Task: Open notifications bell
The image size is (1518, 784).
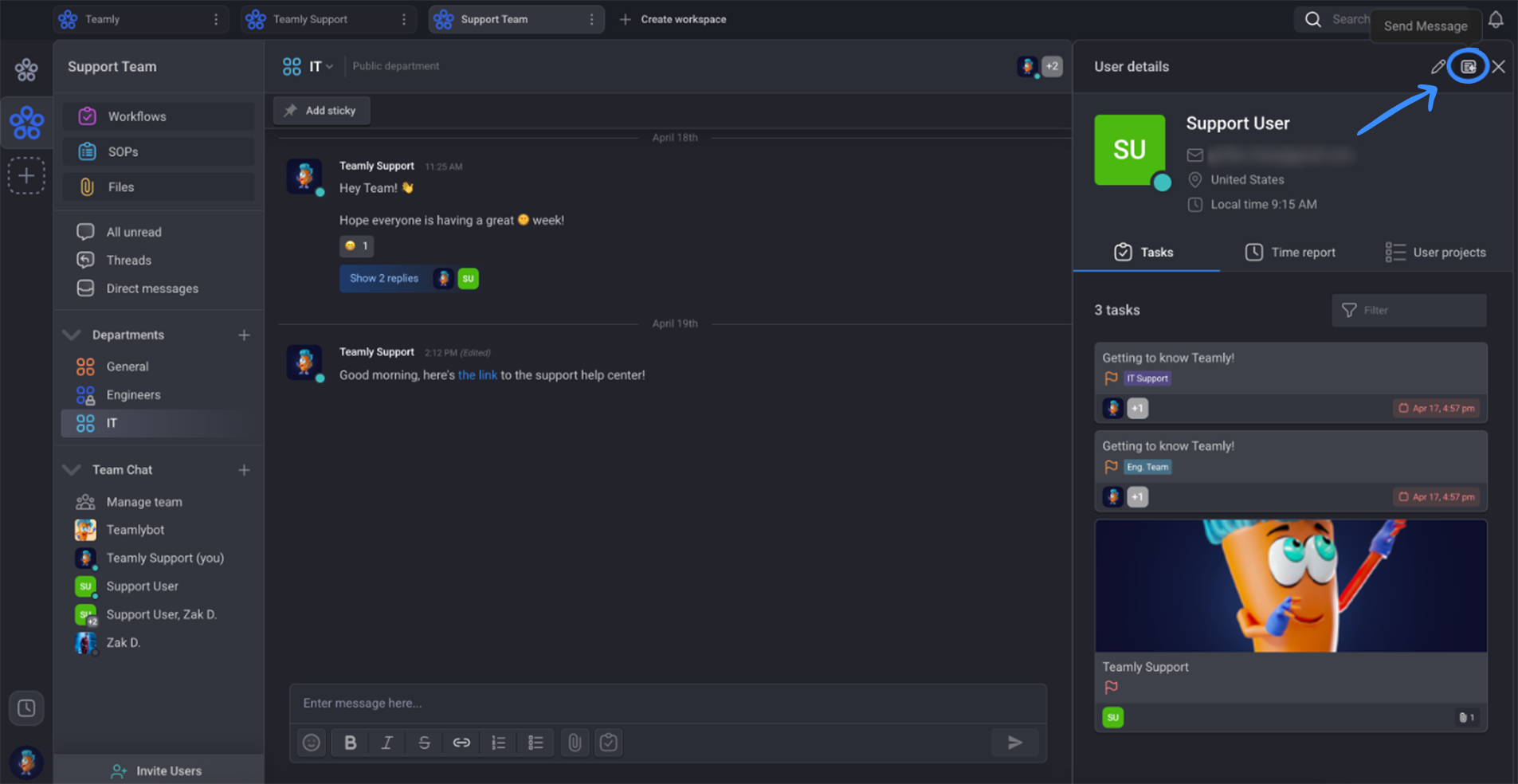Action: [1496, 19]
